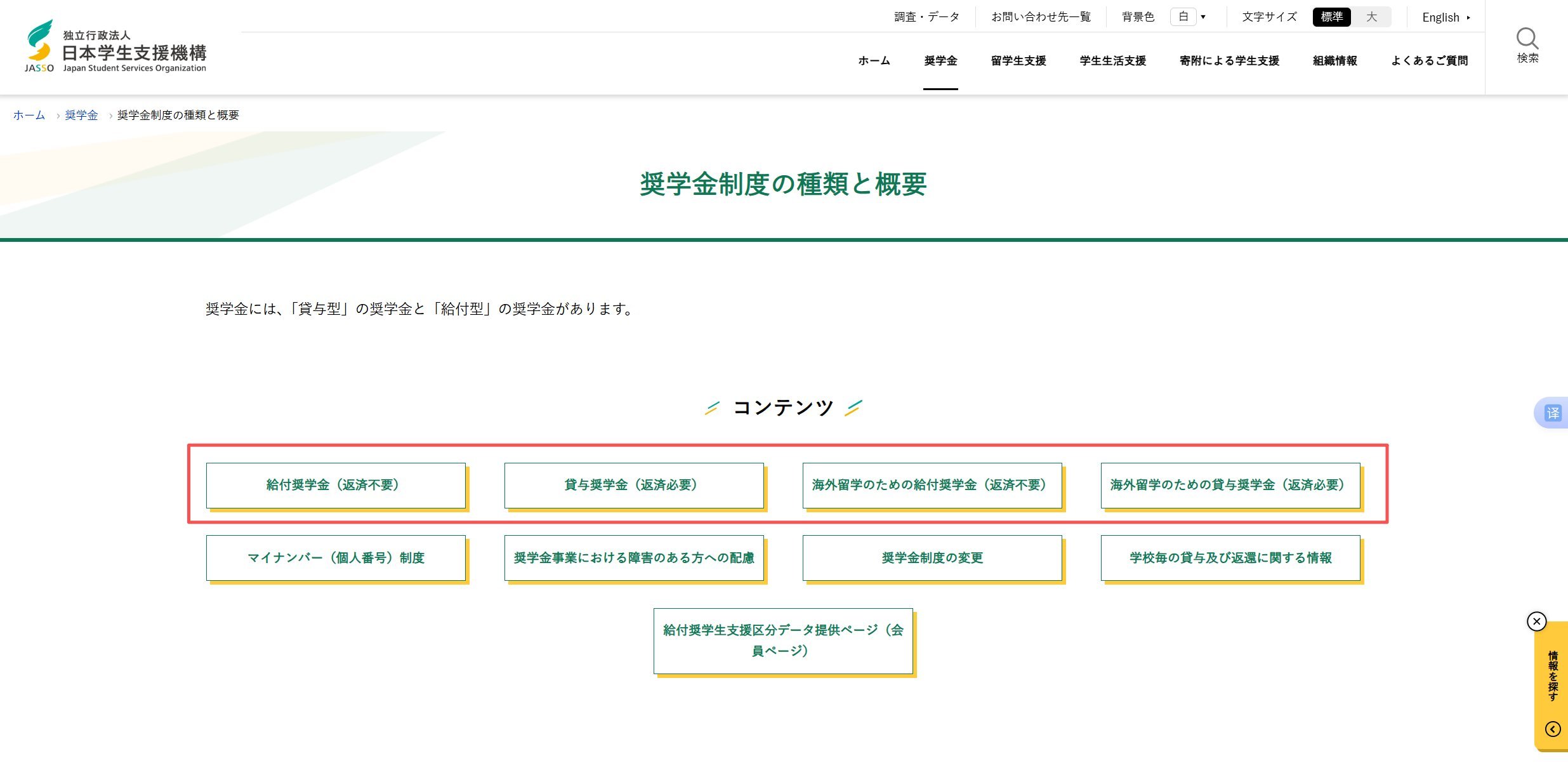
Task: Open 学生生活支援 navigation menu
Action: click(1112, 61)
